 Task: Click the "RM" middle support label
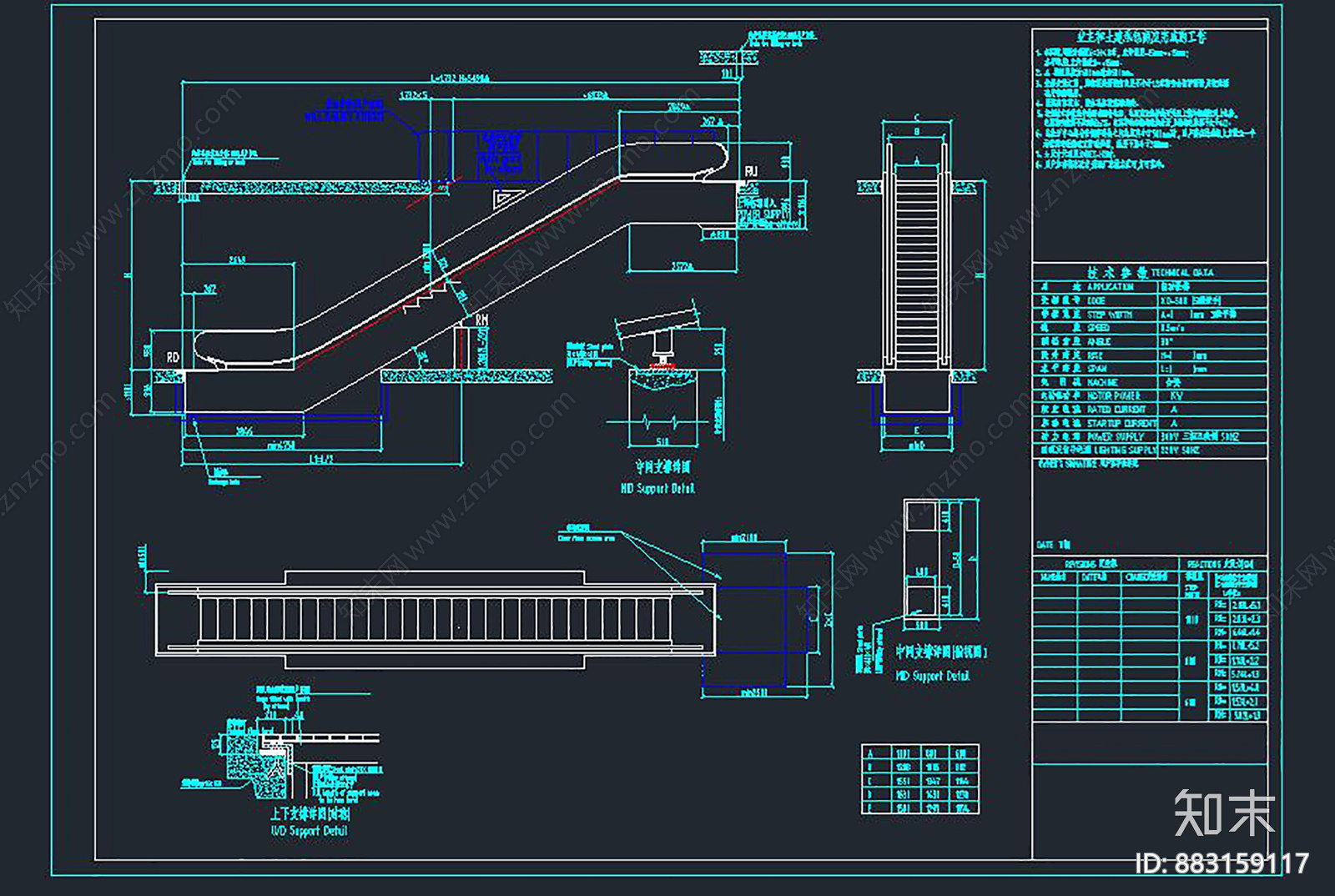pos(481,320)
